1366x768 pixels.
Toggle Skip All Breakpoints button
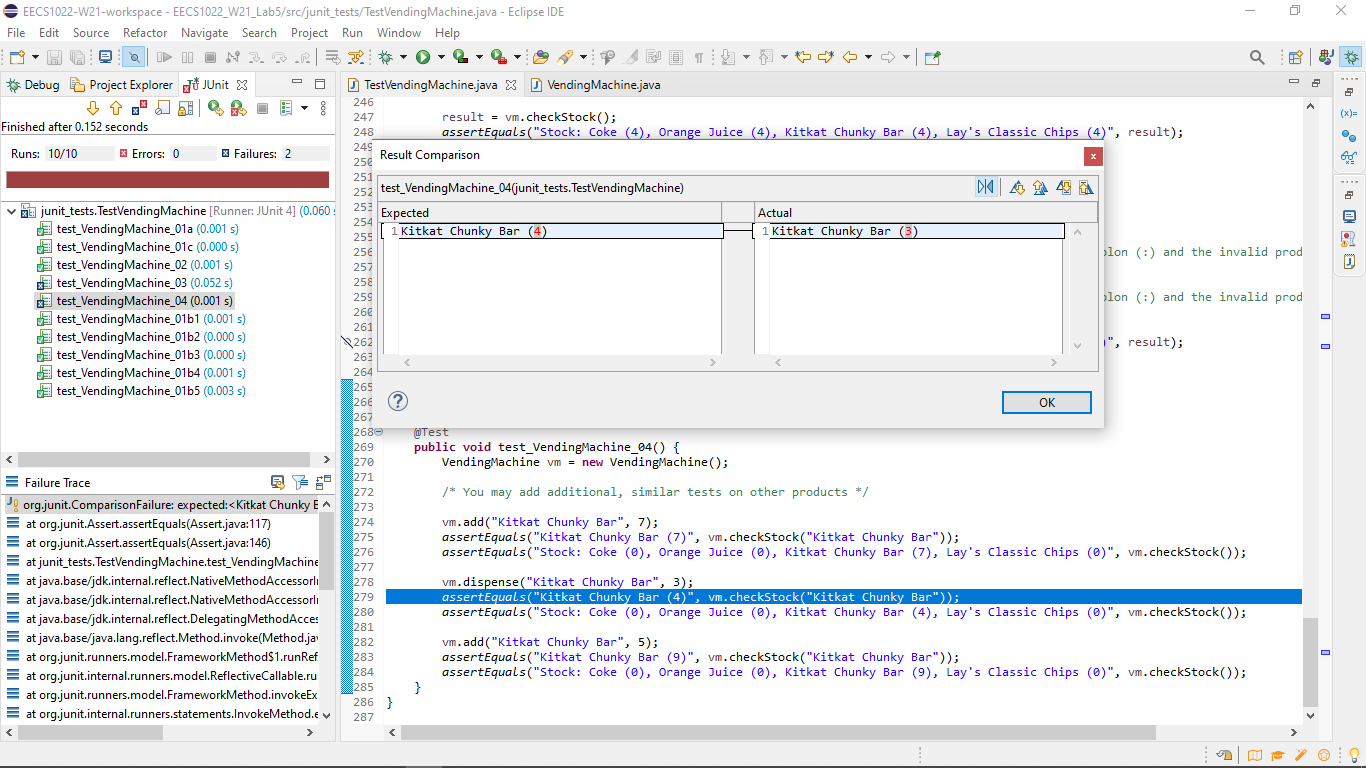[x=134, y=58]
